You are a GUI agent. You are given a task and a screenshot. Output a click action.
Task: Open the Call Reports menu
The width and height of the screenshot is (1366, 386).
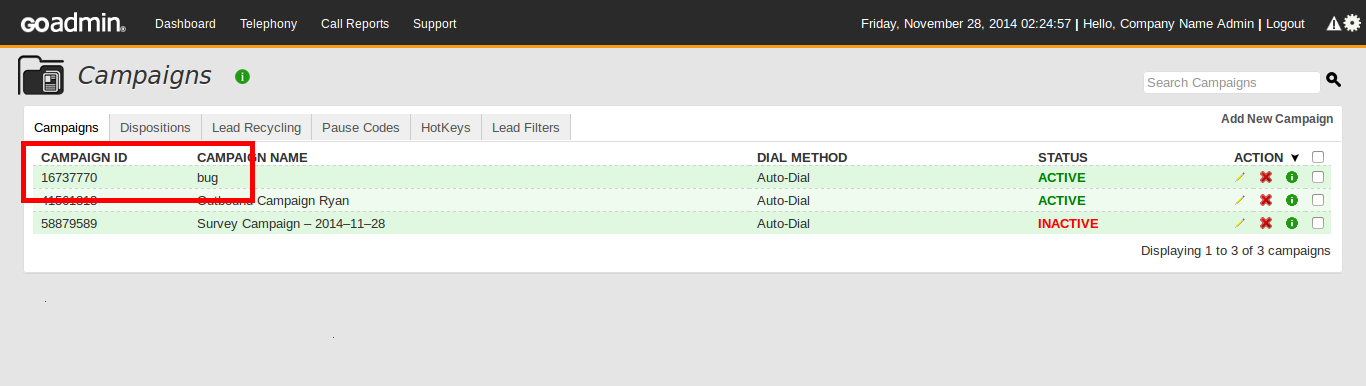[355, 24]
